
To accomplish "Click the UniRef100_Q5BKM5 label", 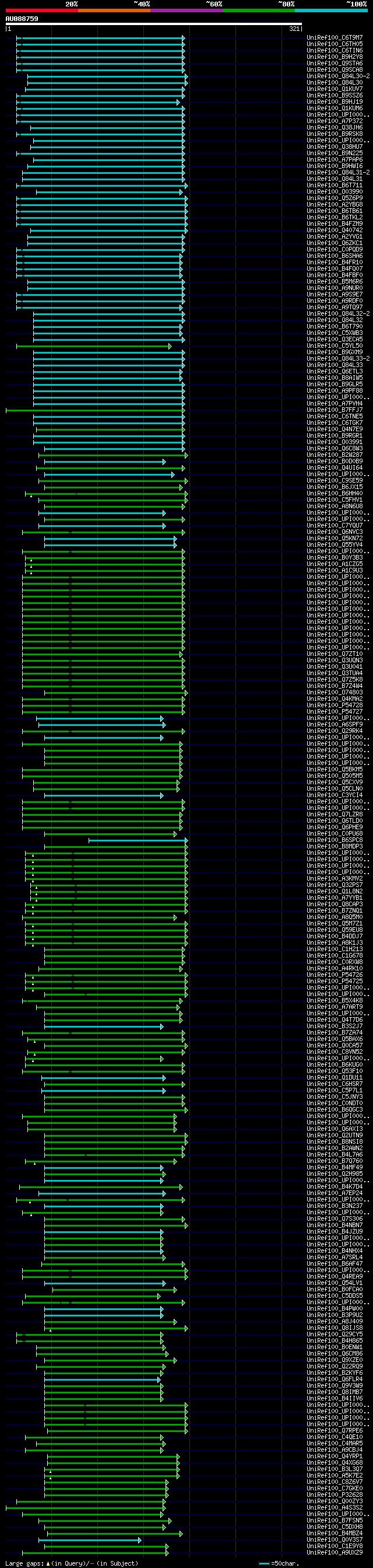I will [335, 769].
